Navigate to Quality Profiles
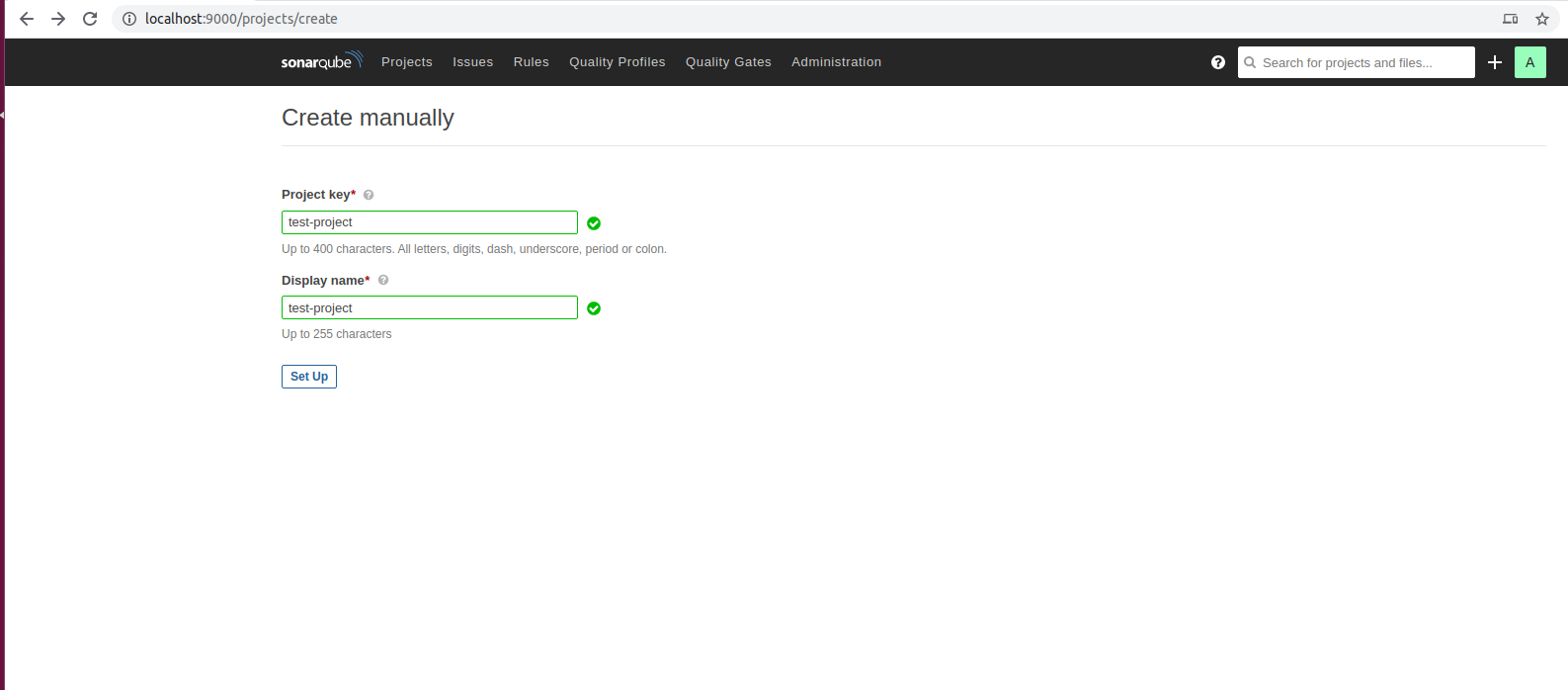This screenshot has height=690, width=1568. click(x=618, y=61)
